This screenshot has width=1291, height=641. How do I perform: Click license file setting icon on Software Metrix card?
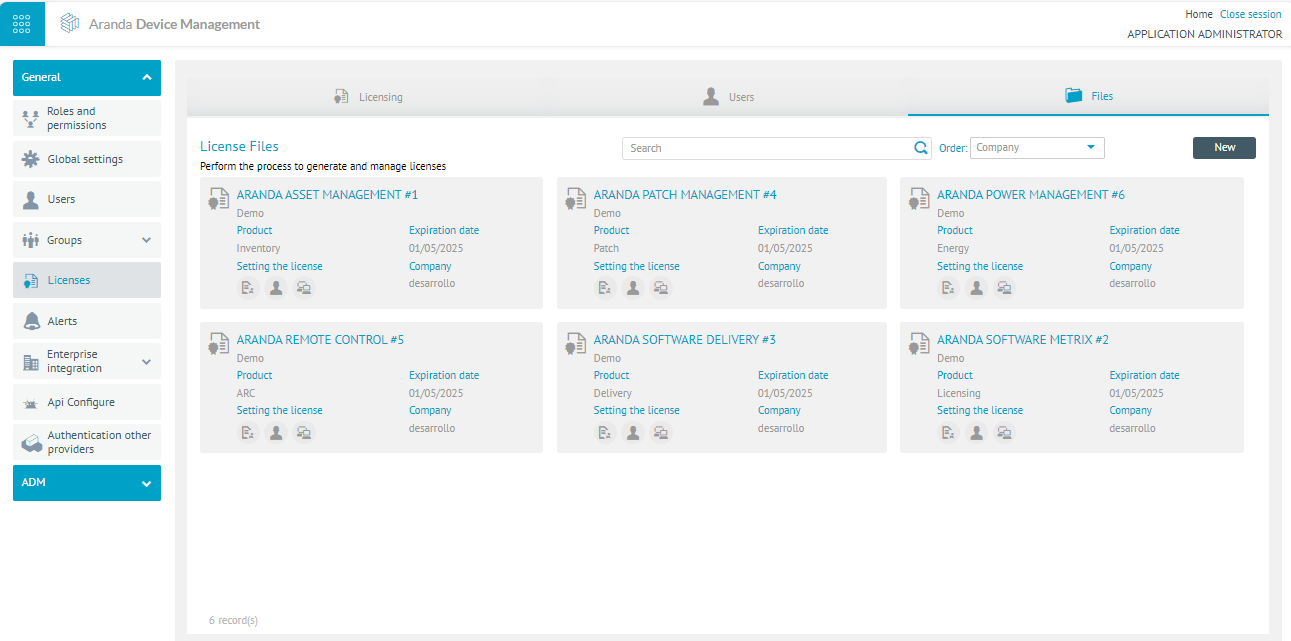tap(948, 433)
